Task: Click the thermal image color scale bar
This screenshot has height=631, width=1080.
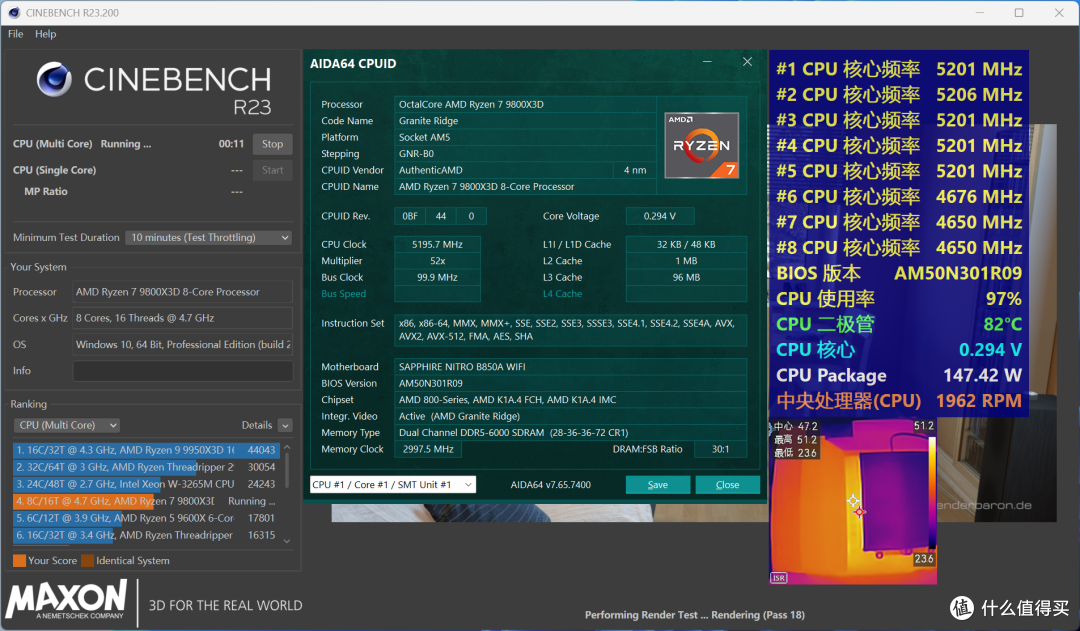Action: [x=932, y=493]
